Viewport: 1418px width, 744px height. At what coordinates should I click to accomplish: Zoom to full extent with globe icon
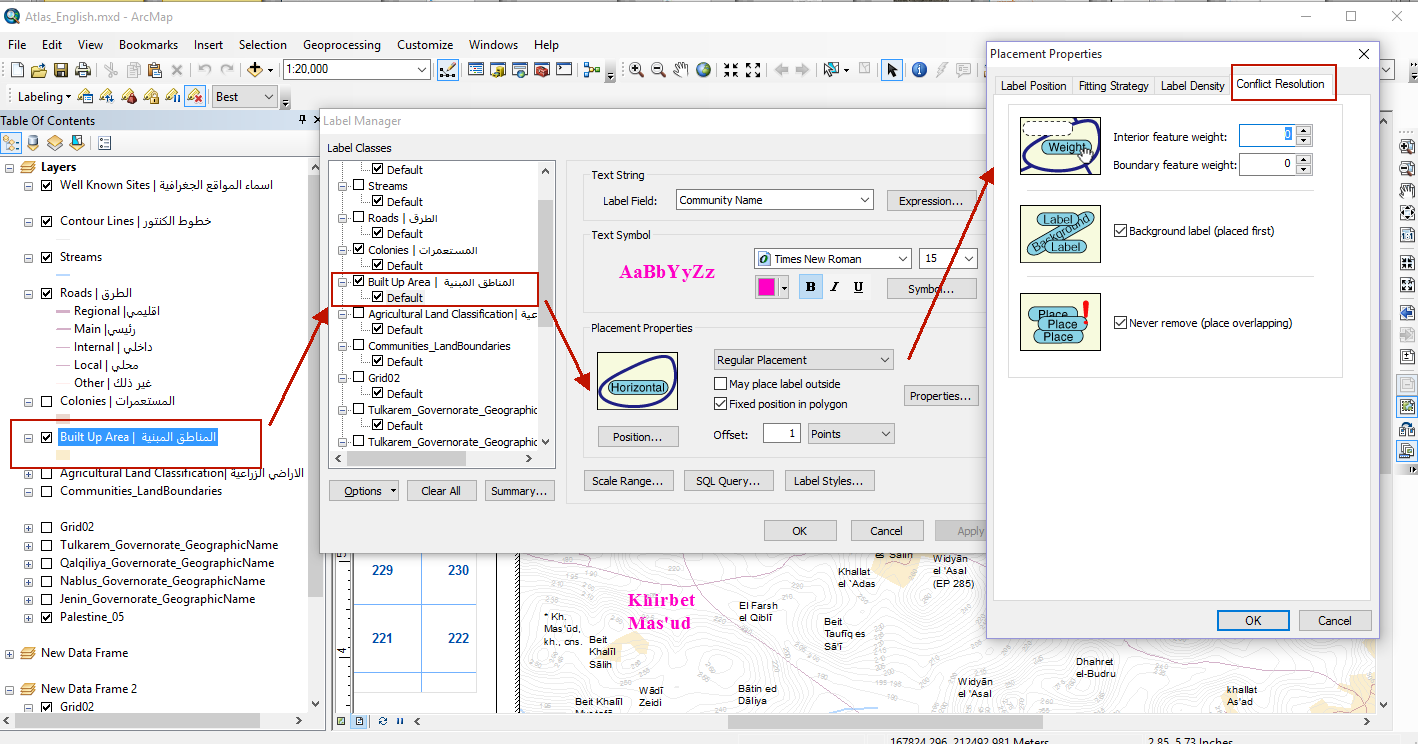tap(704, 70)
